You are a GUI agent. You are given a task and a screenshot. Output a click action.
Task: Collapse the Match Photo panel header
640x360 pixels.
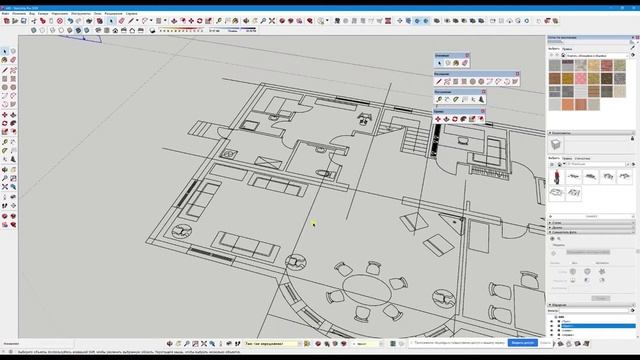591,232
